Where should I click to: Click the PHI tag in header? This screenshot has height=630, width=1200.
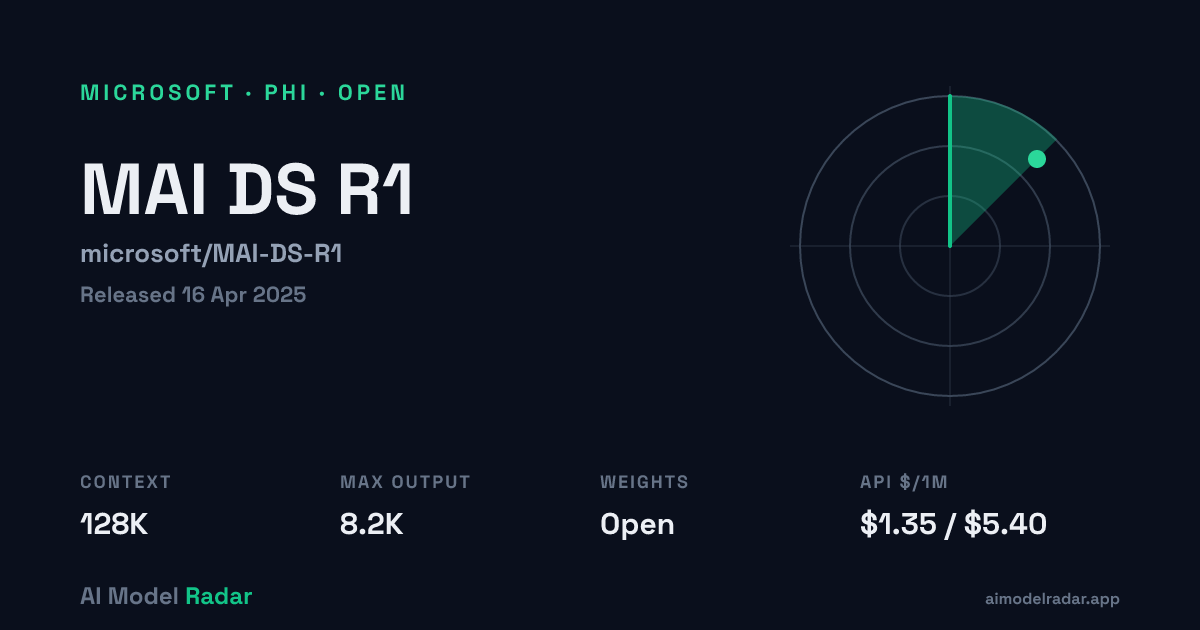[286, 93]
